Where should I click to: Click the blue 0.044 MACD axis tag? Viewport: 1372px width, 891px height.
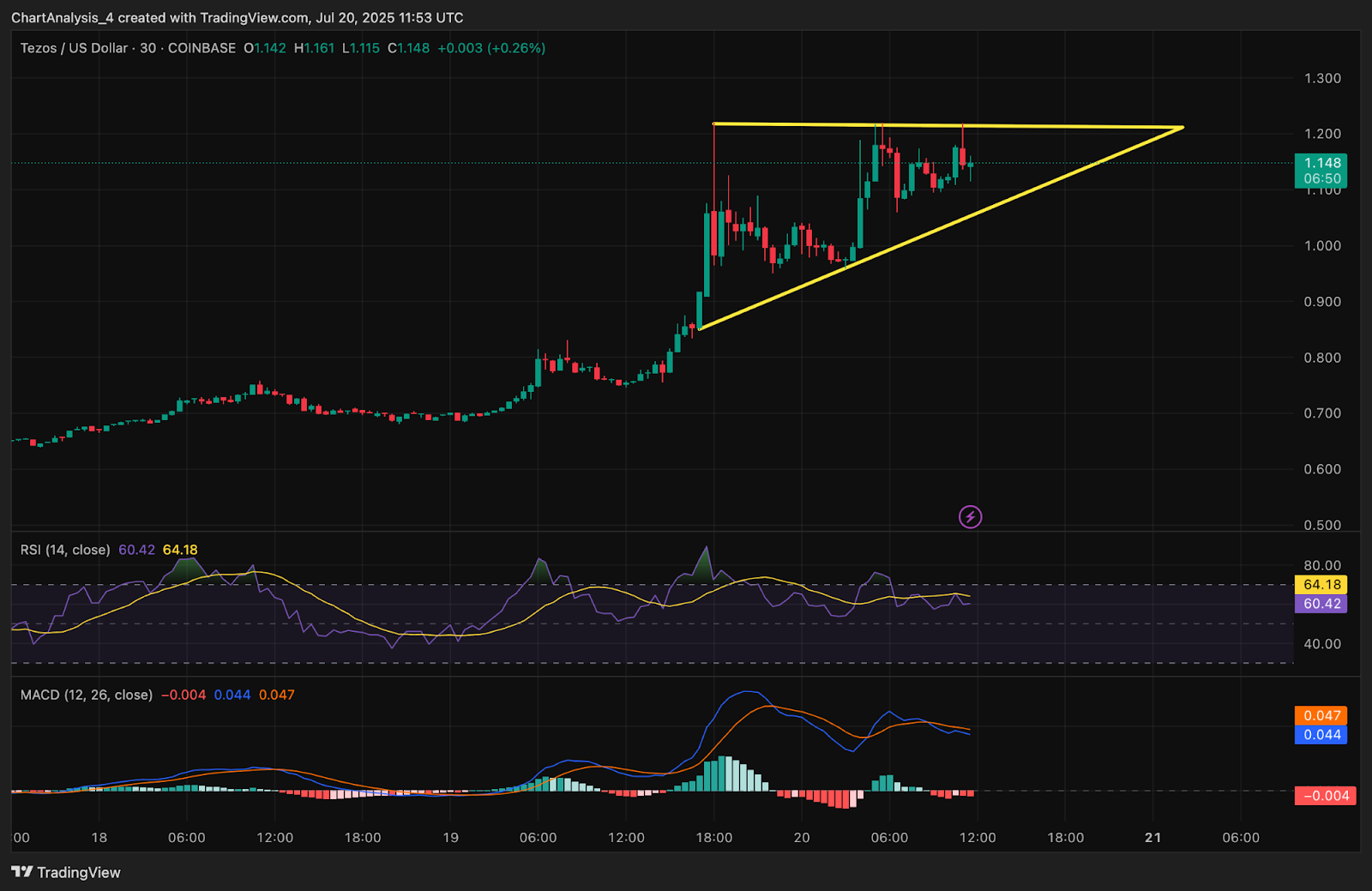(1321, 734)
